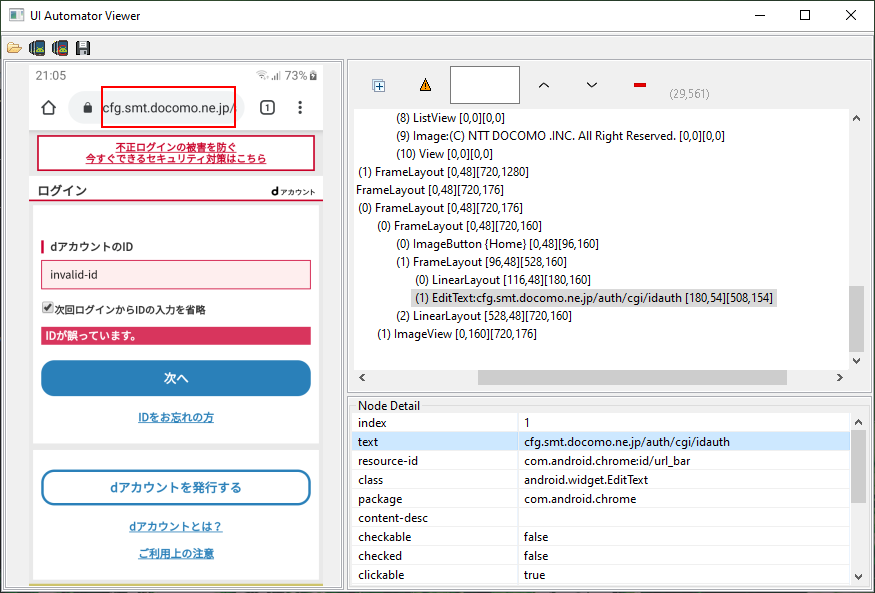Click the dアカウントとは？ link
The width and height of the screenshot is (875, 593).
coord(176,527)
